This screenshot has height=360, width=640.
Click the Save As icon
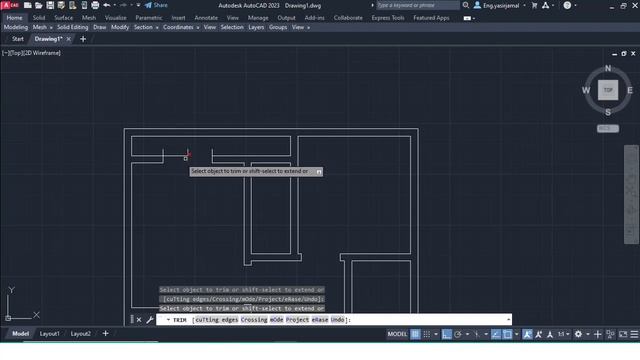coord(61,5)
